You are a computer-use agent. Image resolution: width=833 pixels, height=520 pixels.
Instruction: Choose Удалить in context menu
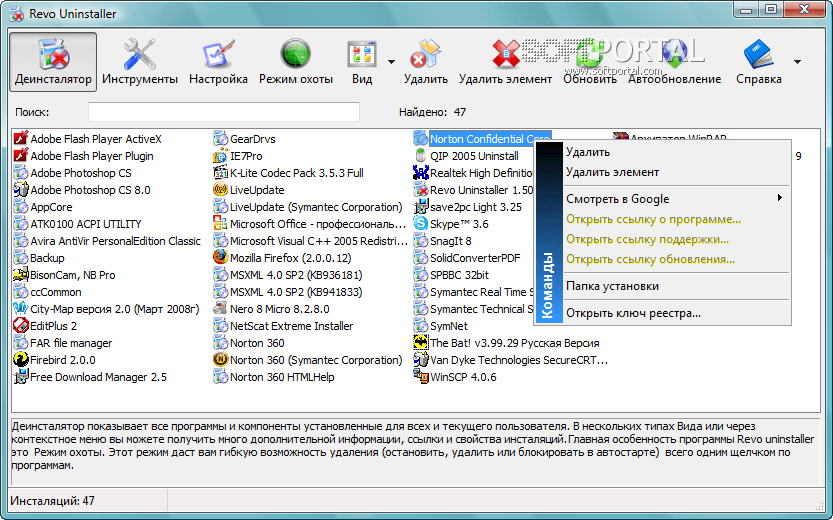coord(587,153)
